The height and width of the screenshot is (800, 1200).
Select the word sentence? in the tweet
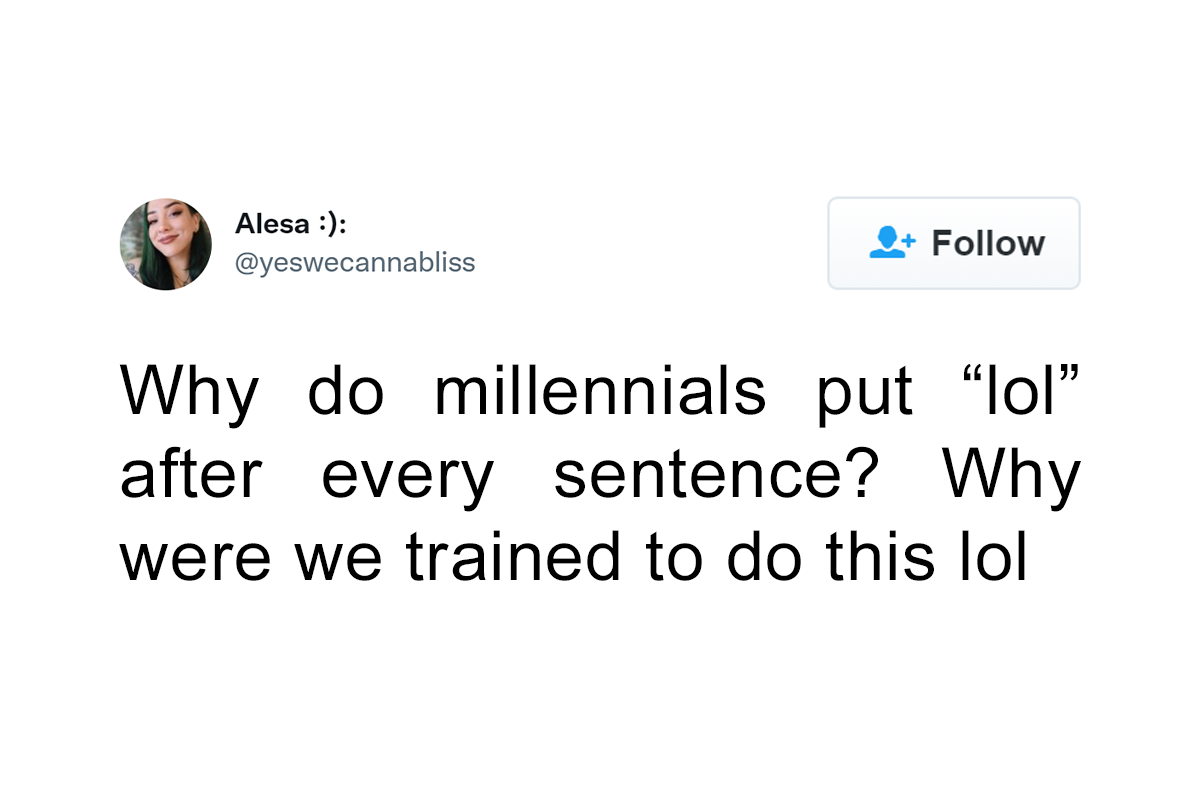(x=718, y=476)
